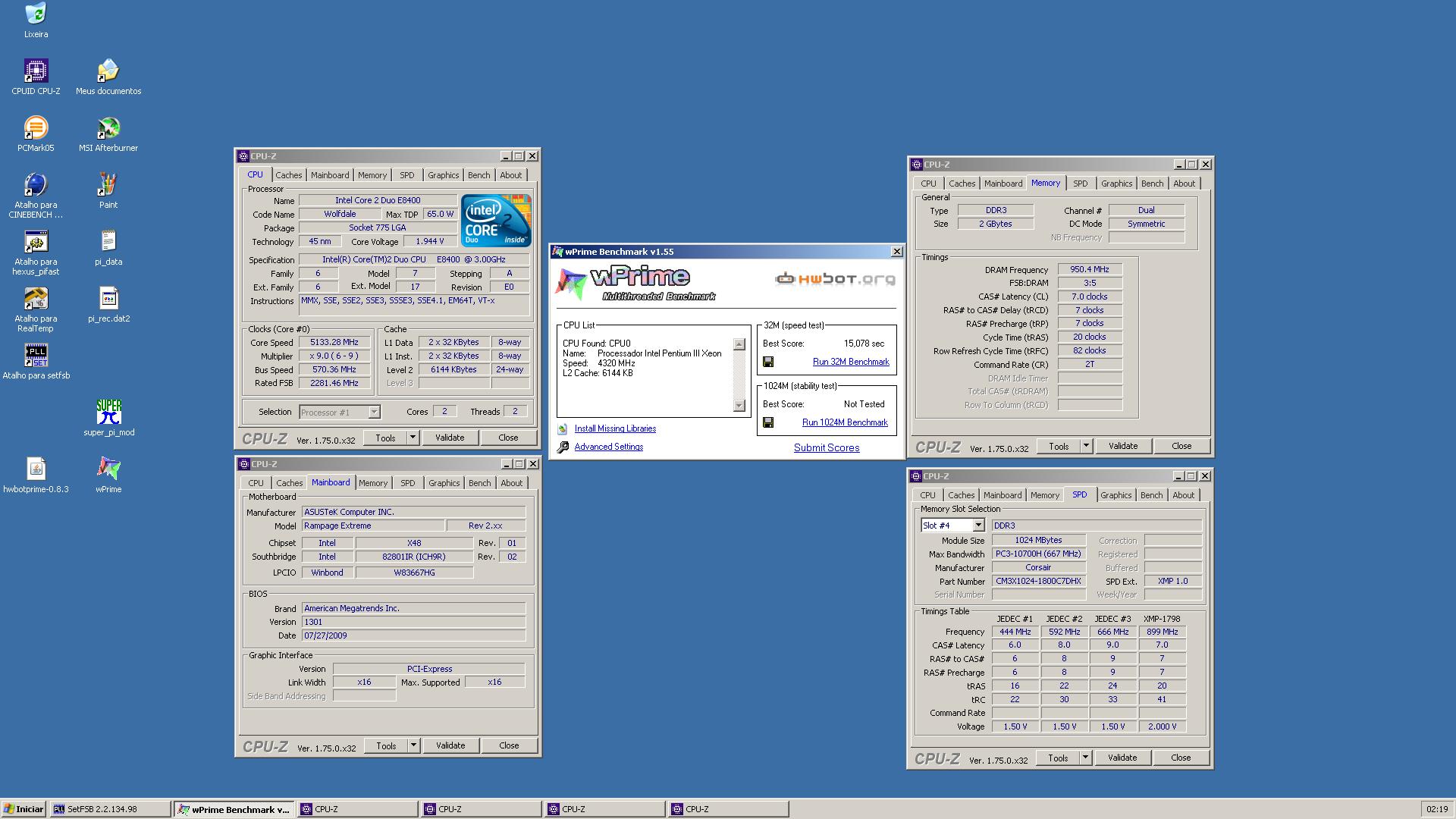
Task: Open the CPUID CPU-Z desktop shortcut
Action: pos(36,71)
